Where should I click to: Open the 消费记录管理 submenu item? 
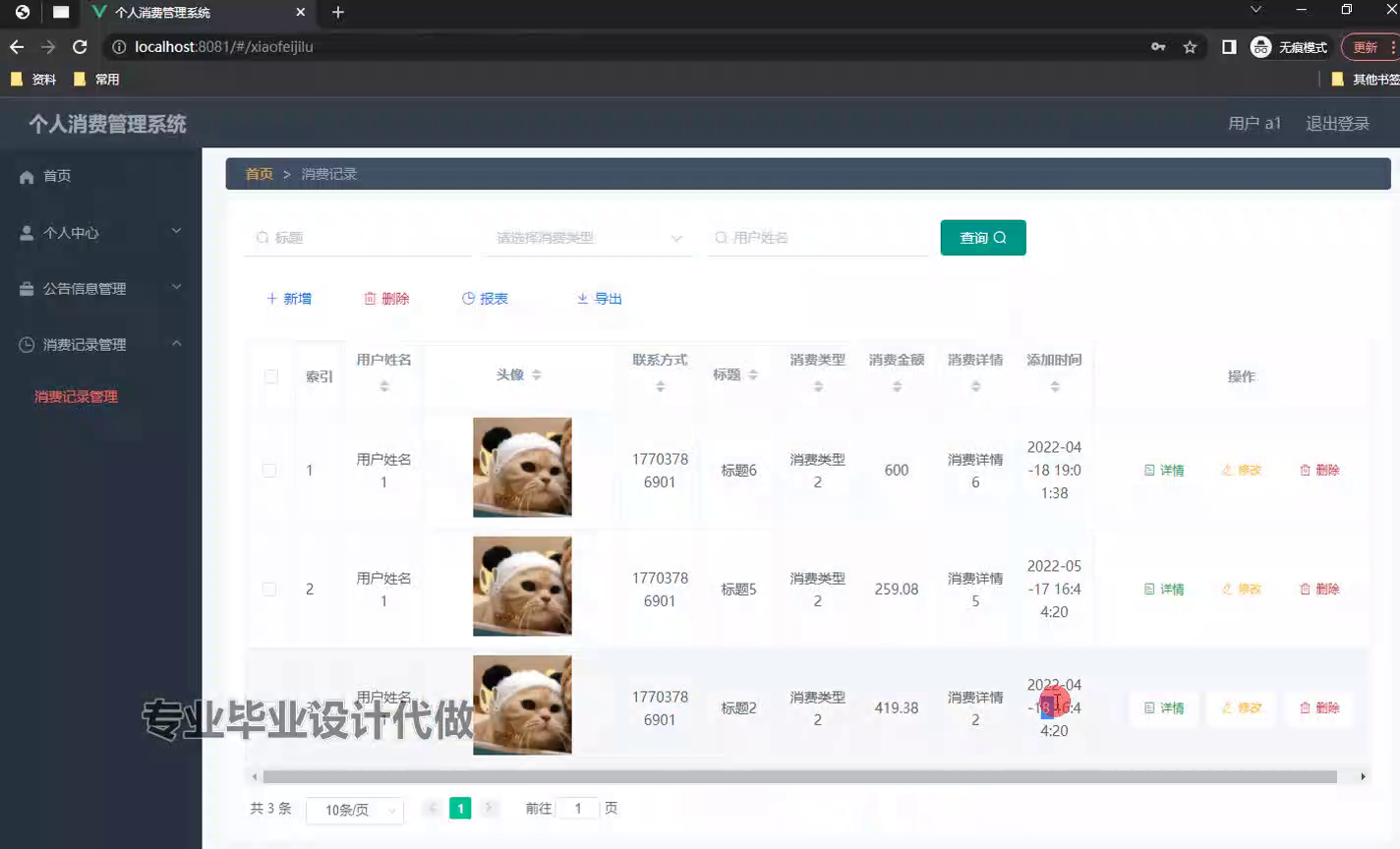point(77,397)
